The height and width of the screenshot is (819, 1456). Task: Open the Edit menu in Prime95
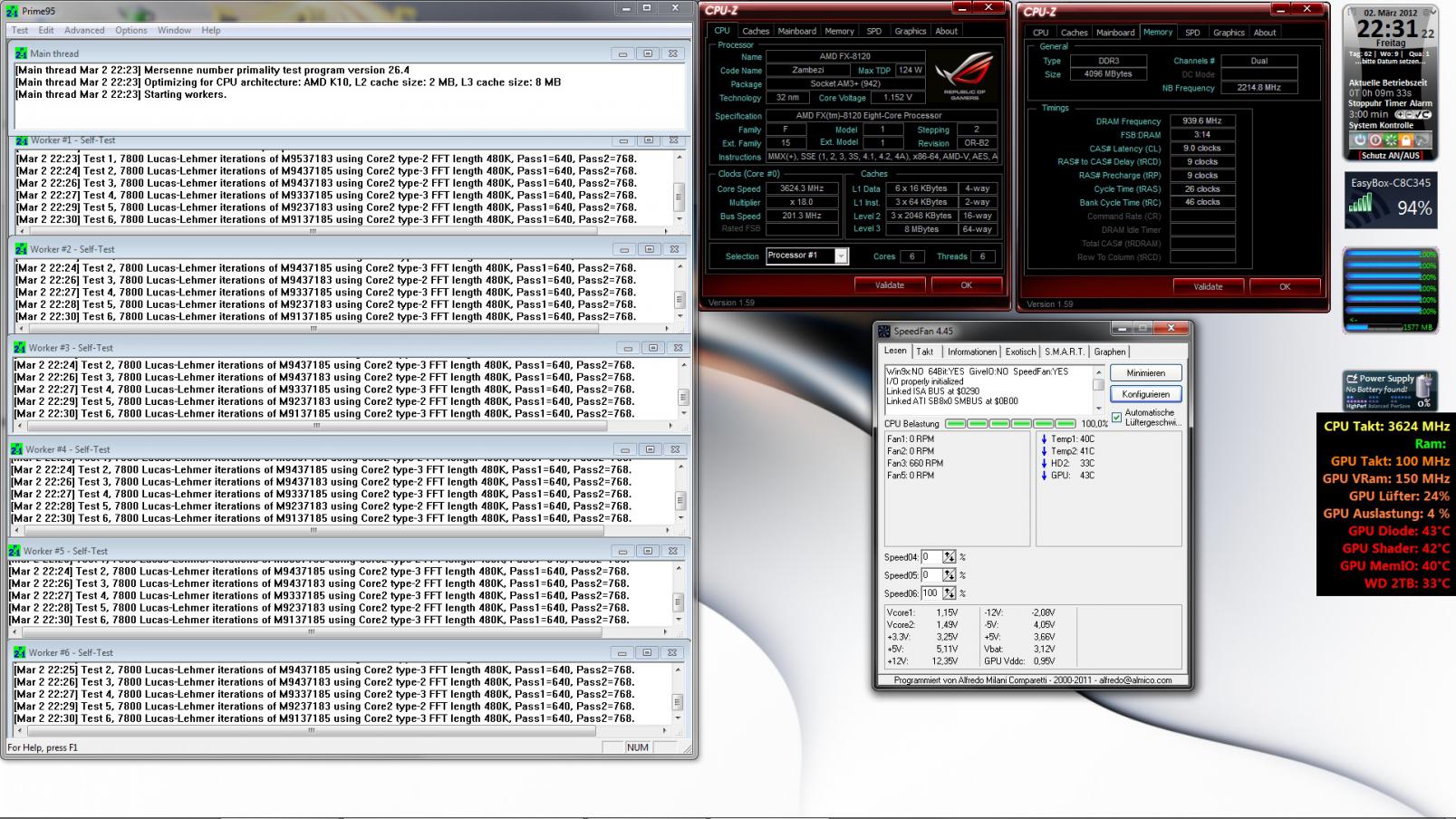[46, 30]
